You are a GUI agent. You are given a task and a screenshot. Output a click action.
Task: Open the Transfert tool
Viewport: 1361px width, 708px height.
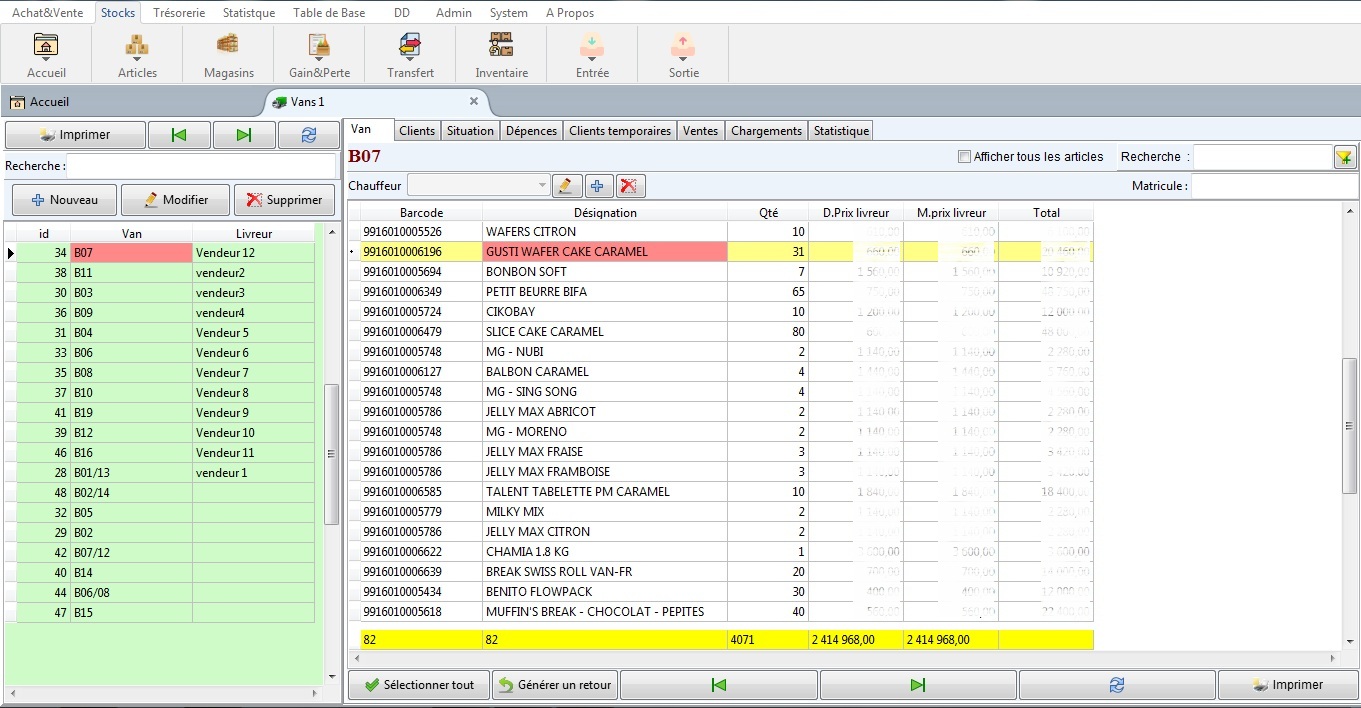click(410, 55)
